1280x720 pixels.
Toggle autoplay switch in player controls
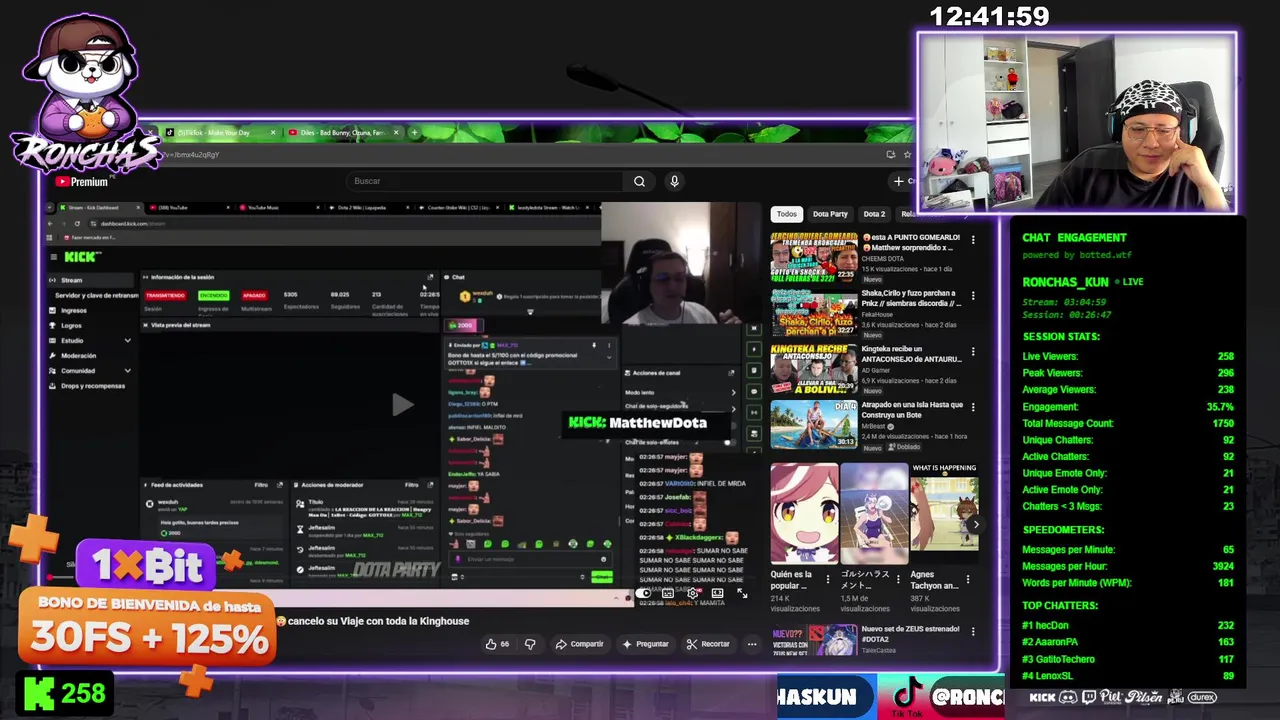point(645,593)
